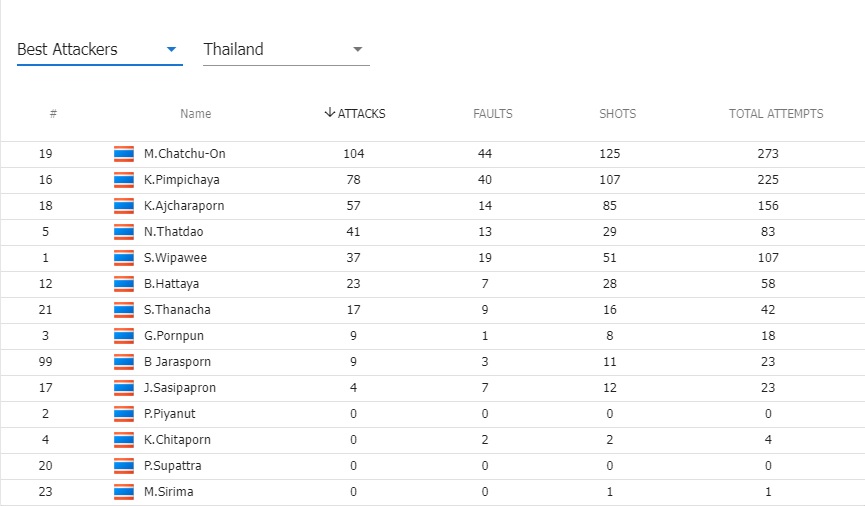Click the flag icon beside S.Wipawee
Screen dimensions: 865x506
coord(124,257)
